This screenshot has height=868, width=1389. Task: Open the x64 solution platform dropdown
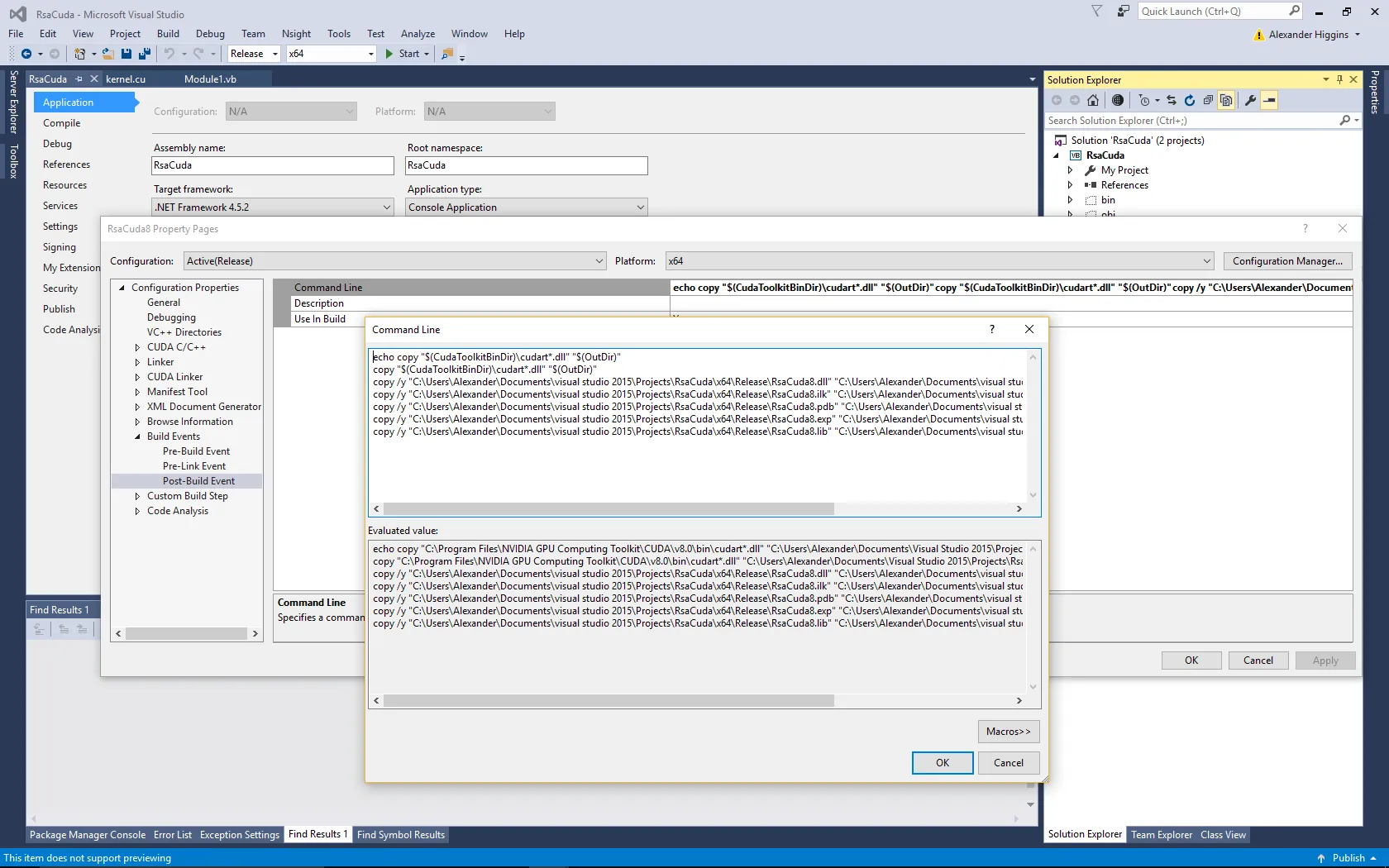click(x=332, y=54)
